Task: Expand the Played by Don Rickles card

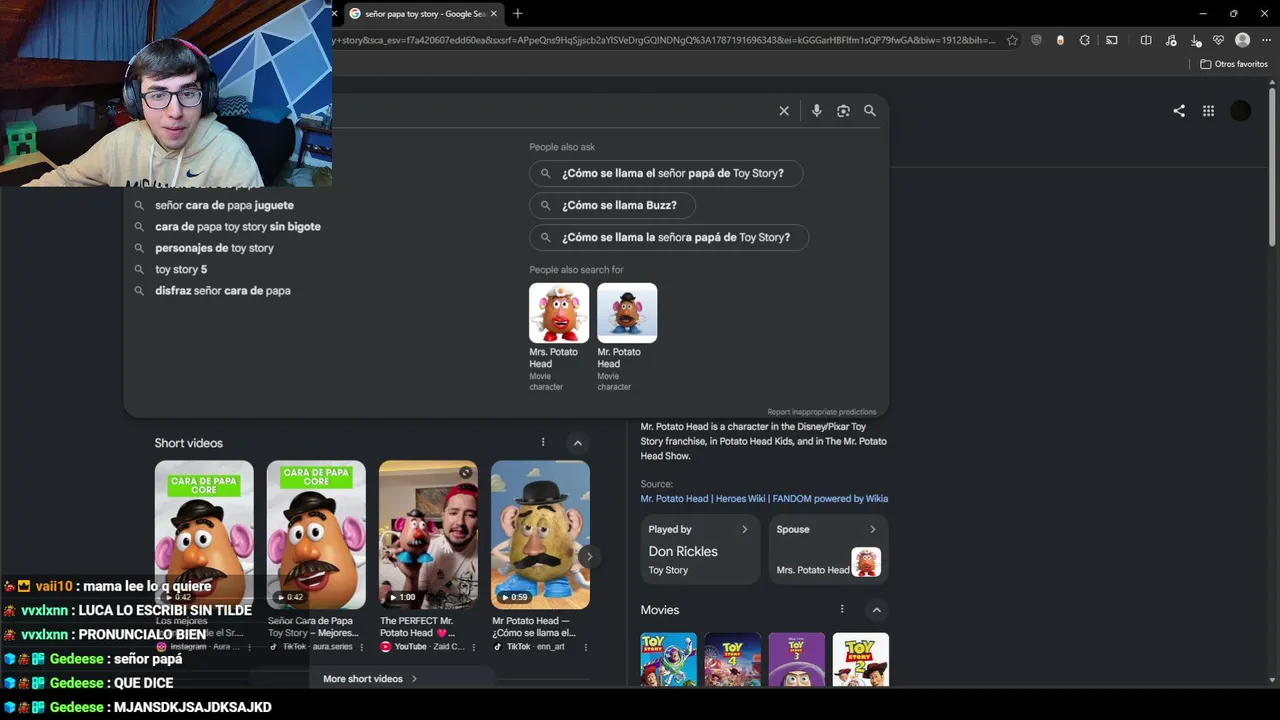Action: pyautogui.click(x=700, y=550)
